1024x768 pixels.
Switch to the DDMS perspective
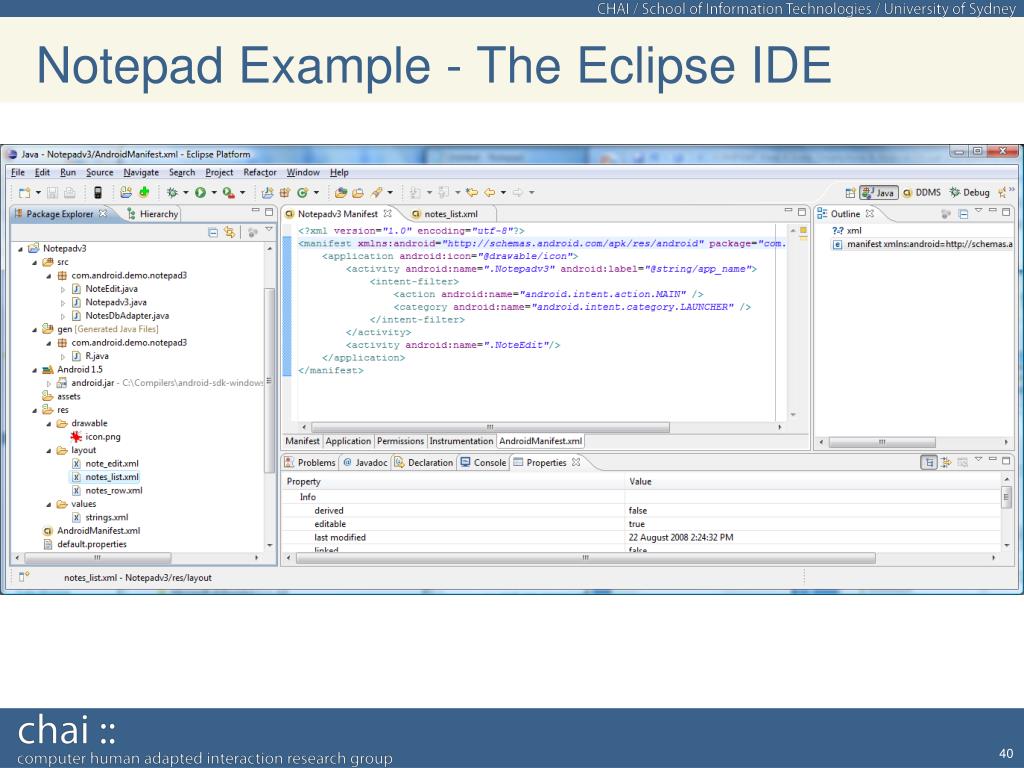click(x=921, y=193)
